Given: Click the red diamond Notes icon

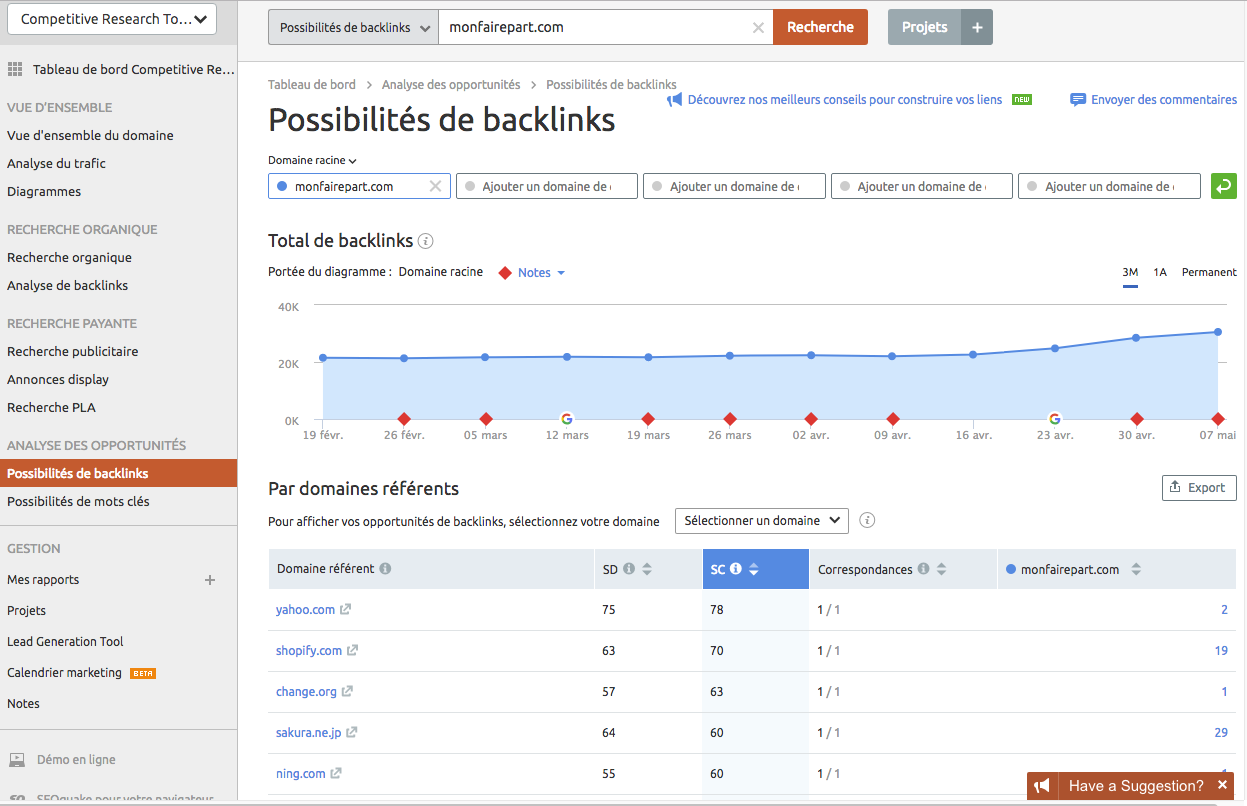Looking at the screenshot, I should click(505, 273).
